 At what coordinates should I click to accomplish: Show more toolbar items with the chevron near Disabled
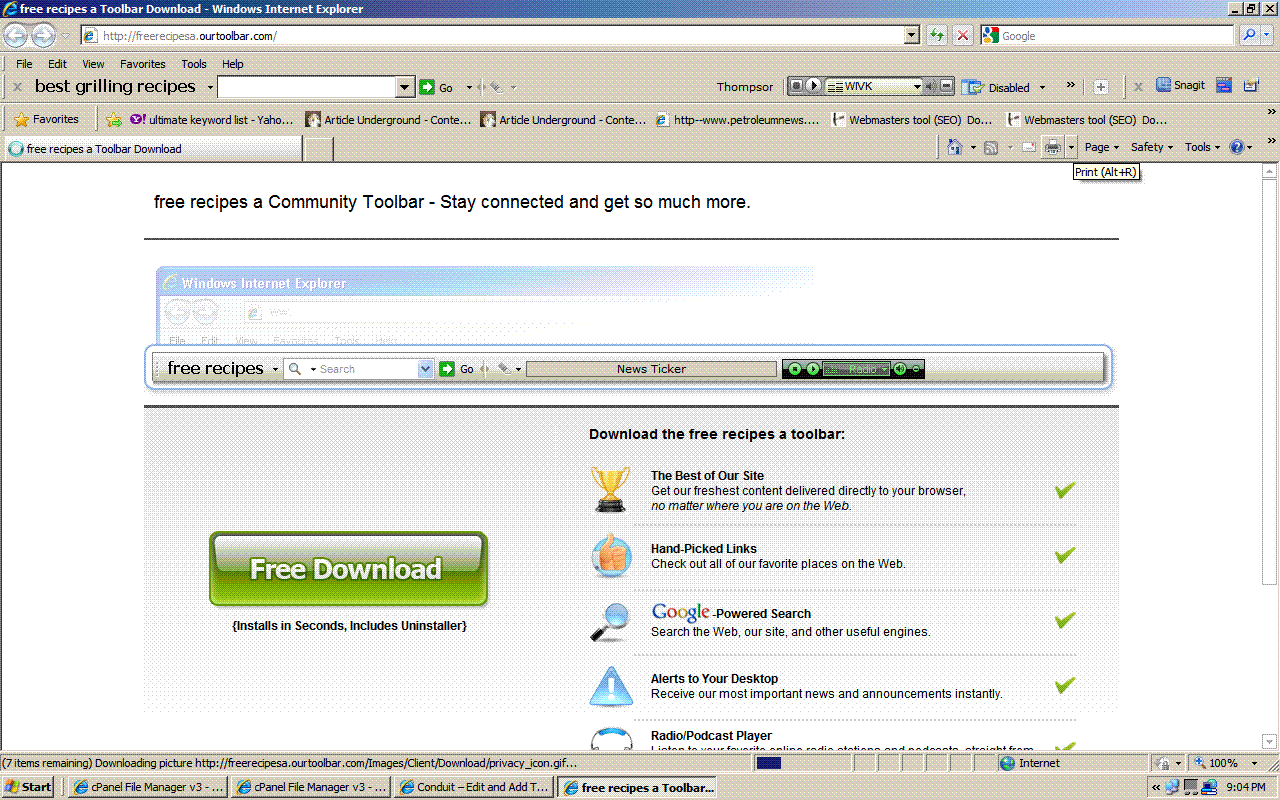point(1070,85)
